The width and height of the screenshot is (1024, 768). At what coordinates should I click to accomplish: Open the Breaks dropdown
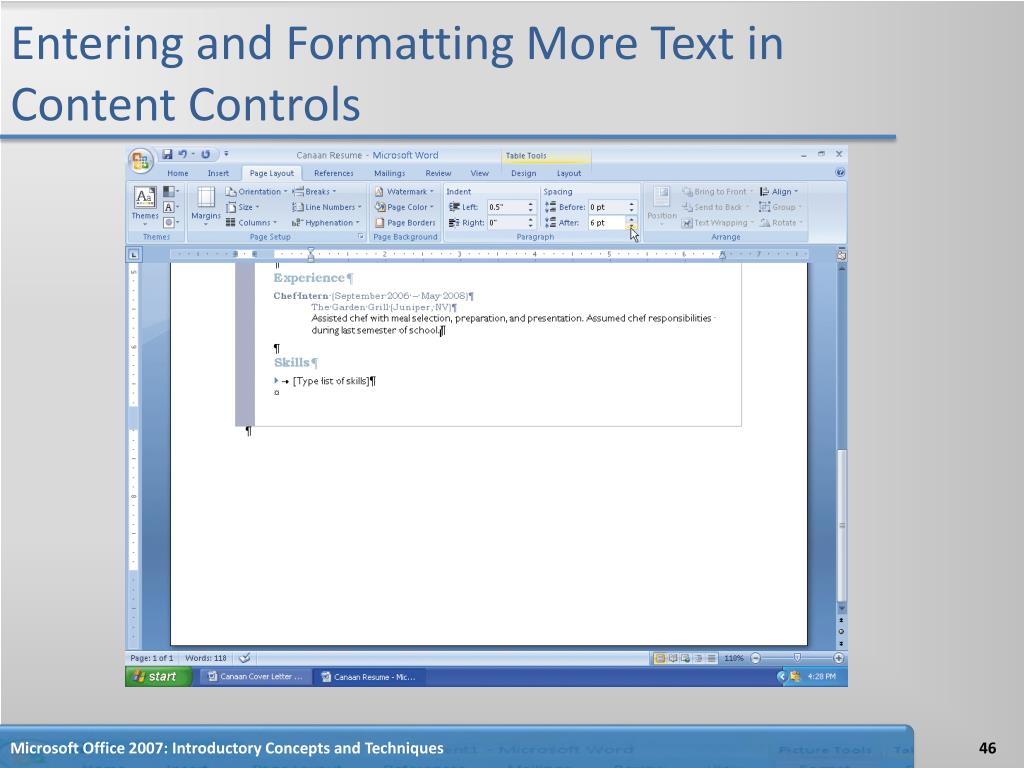314,191
